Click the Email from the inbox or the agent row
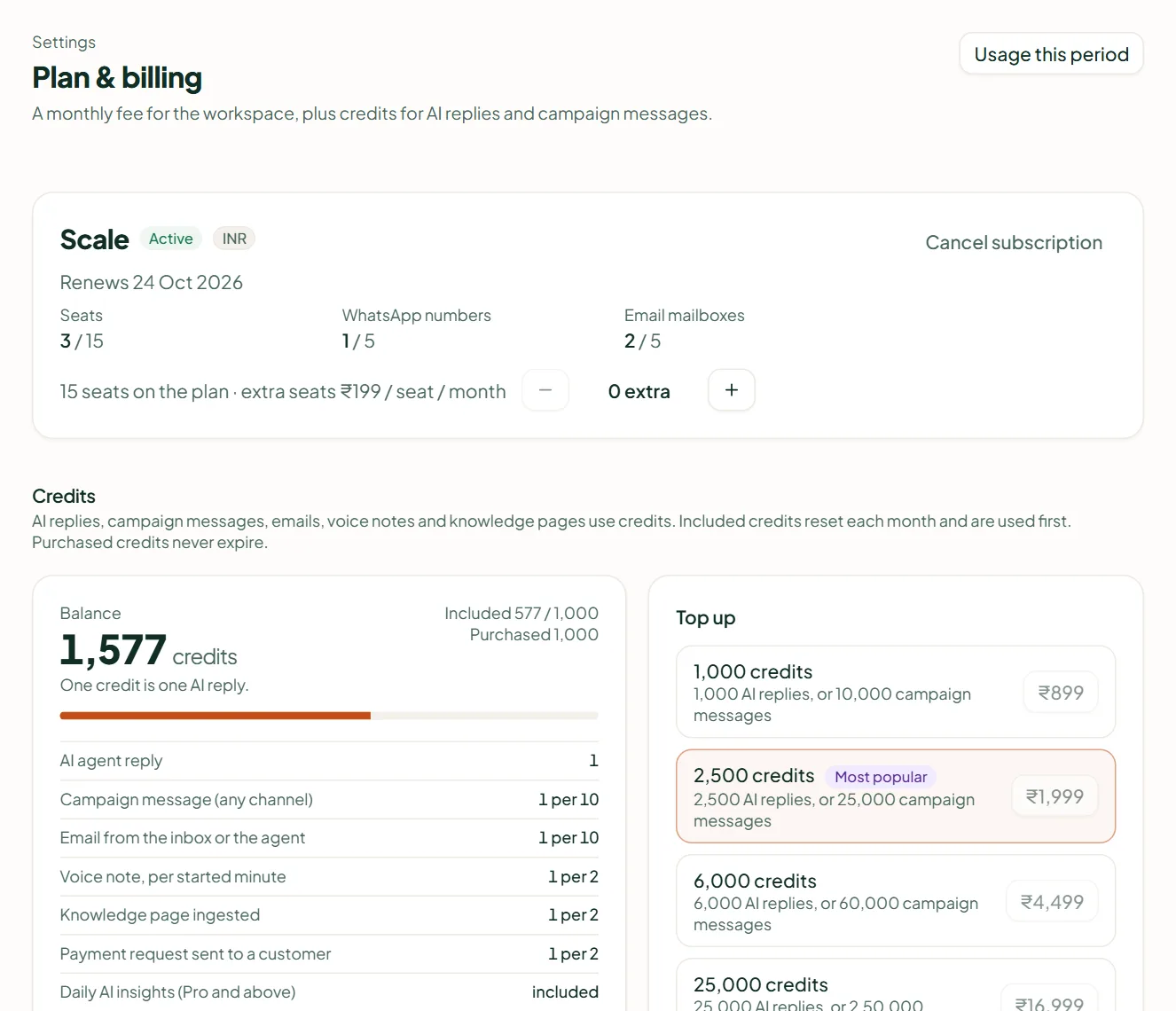Screen dimensions: 1176x1011 (x=329, y=838)
